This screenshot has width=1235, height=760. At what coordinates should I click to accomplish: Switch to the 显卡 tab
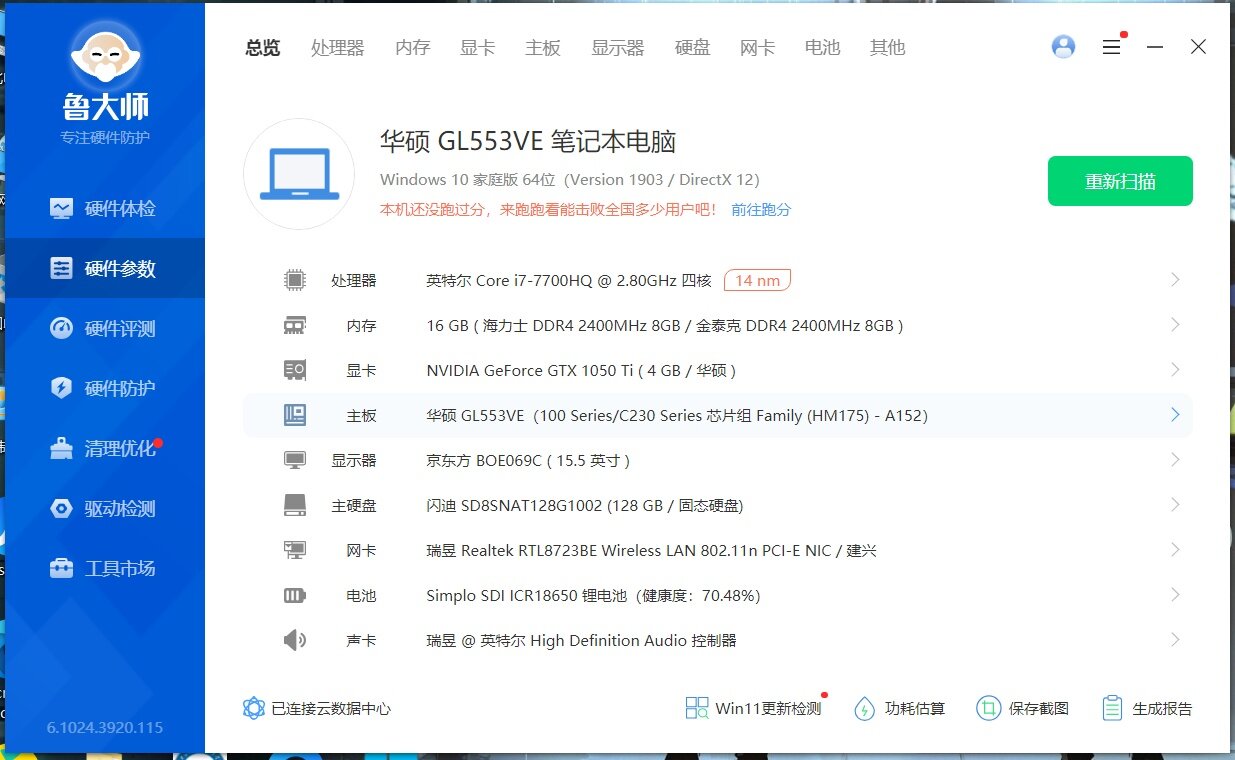click(477, 47)
